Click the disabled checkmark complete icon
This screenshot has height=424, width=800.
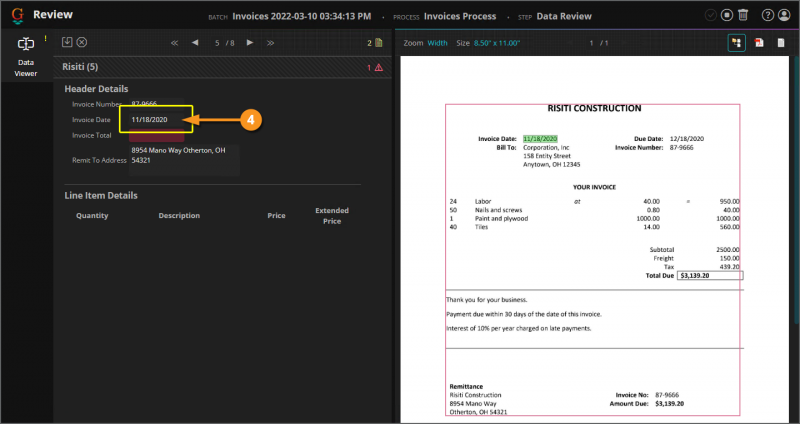710,16
